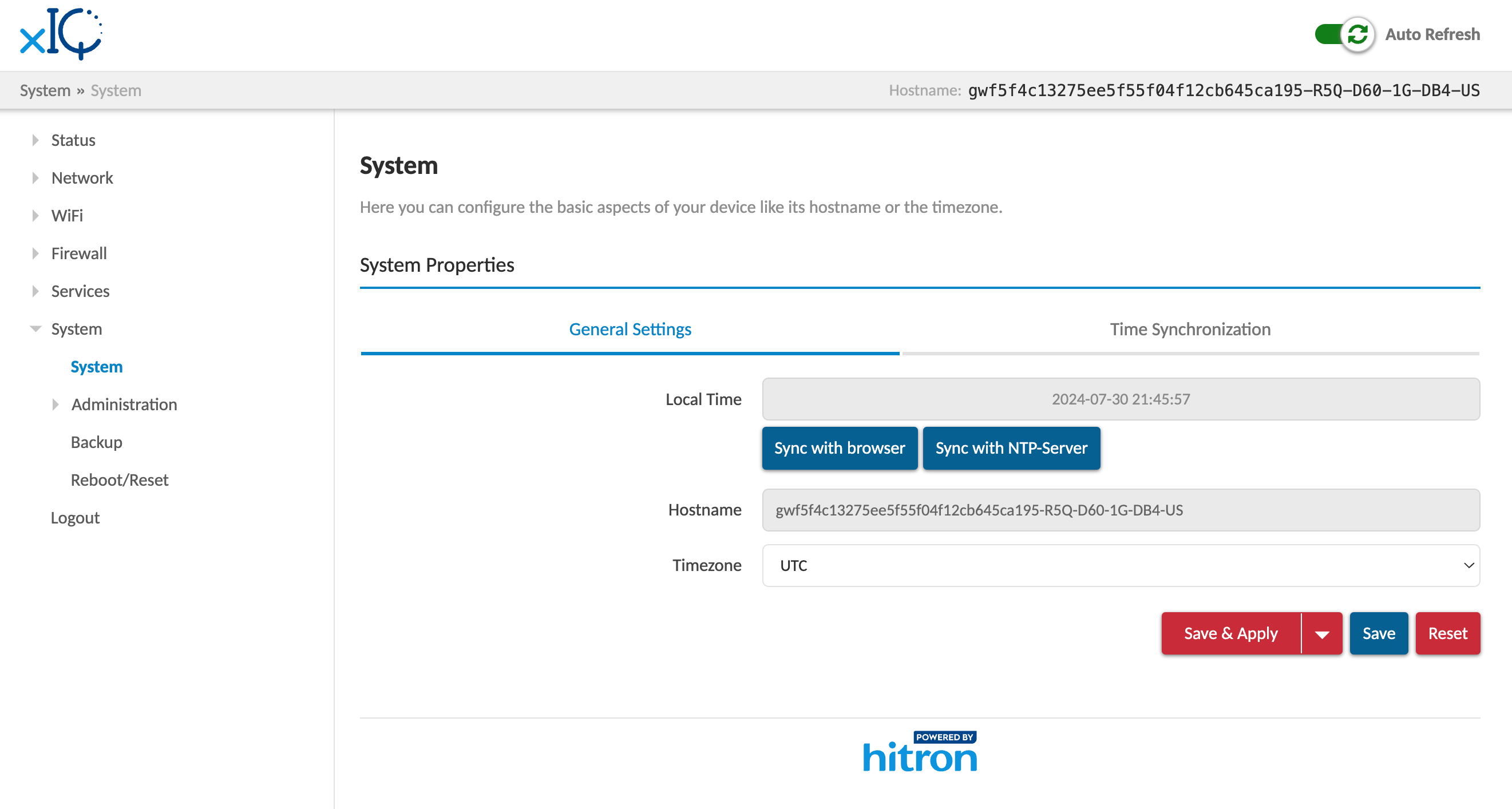Expand the Administration submenu arrow

55,404
